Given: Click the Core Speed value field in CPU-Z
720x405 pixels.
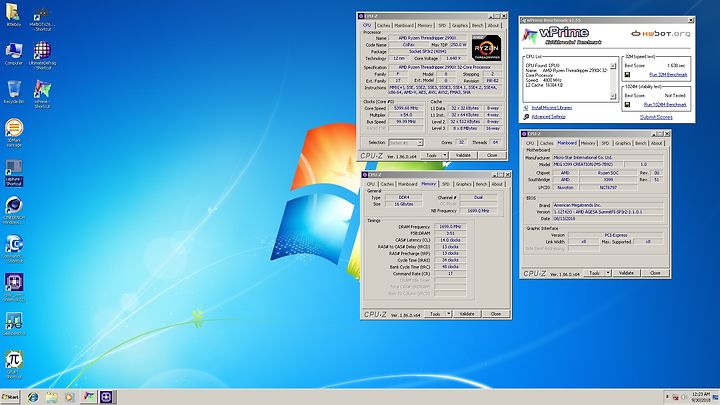Looking at the screenshot, I should coord(405,108).
